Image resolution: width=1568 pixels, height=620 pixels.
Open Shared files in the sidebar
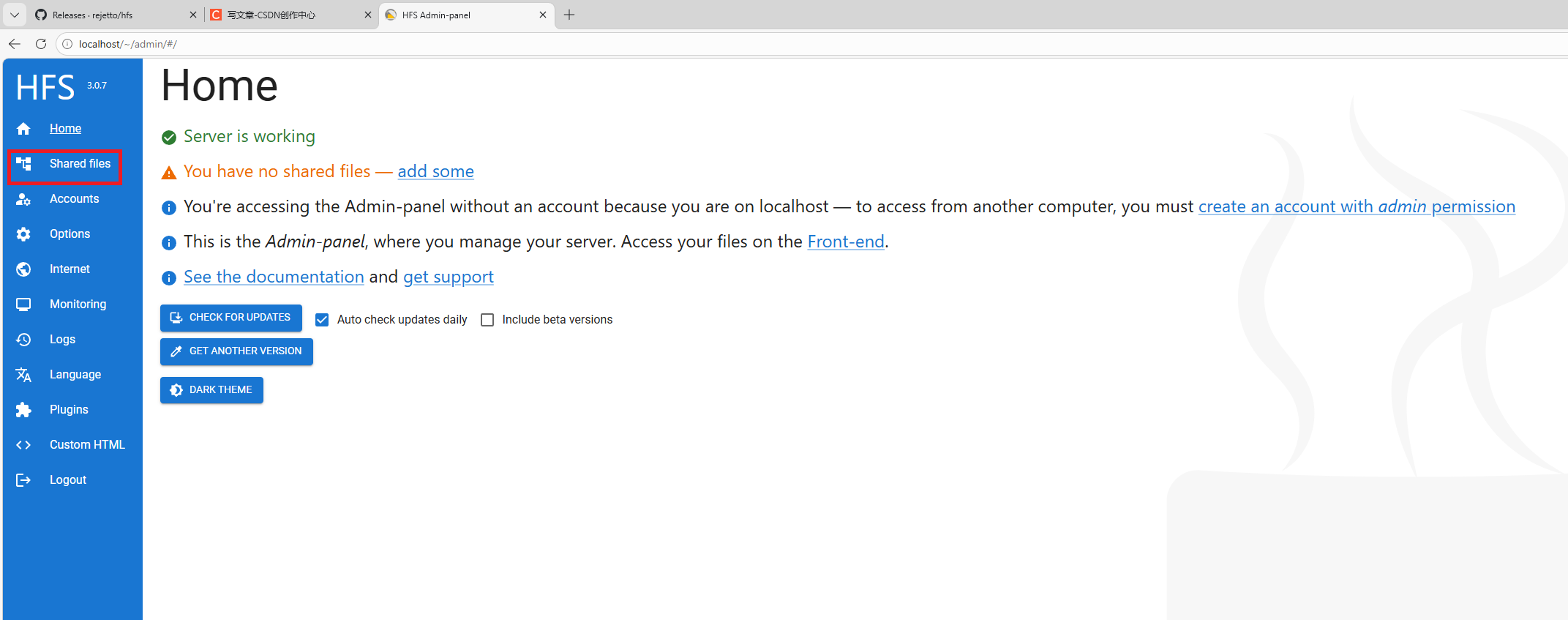coord(80,164)
